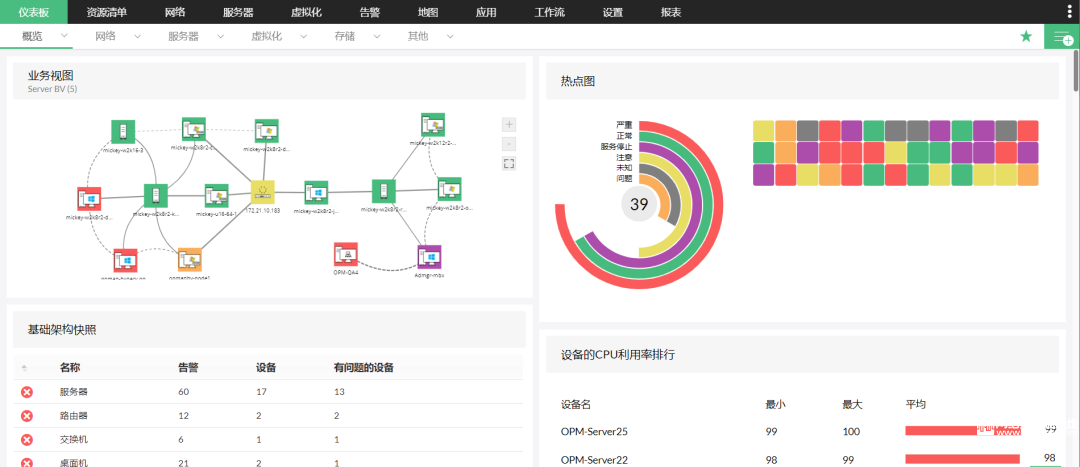Expand the 网络 sub-tab dropdown arrow
The image size is (1080, 467).
point(137,37)
